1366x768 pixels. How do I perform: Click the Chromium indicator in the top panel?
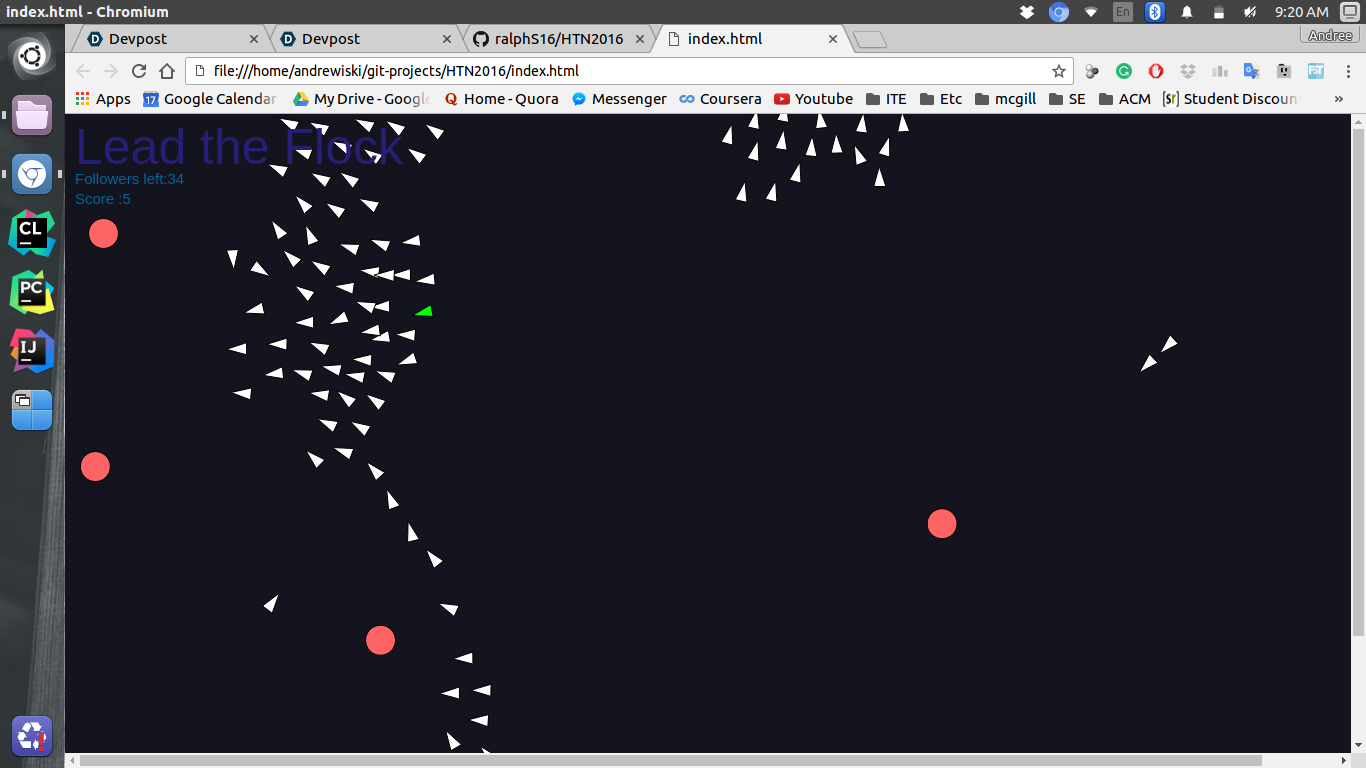(x=1059, y=12)
